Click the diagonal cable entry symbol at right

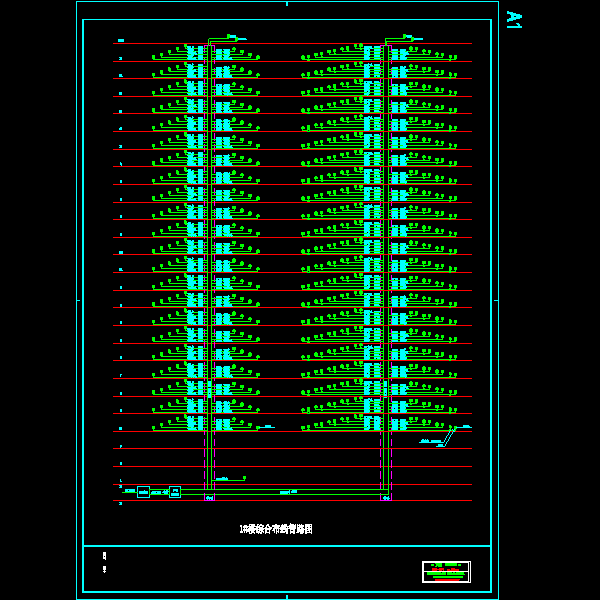pyautogui.click(x=449, y=437)
